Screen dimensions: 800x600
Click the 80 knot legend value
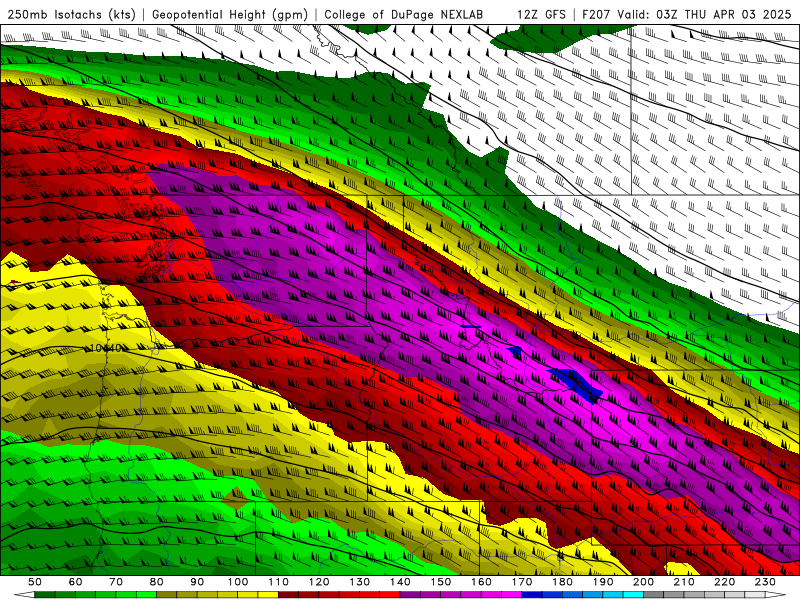[157, 582]
